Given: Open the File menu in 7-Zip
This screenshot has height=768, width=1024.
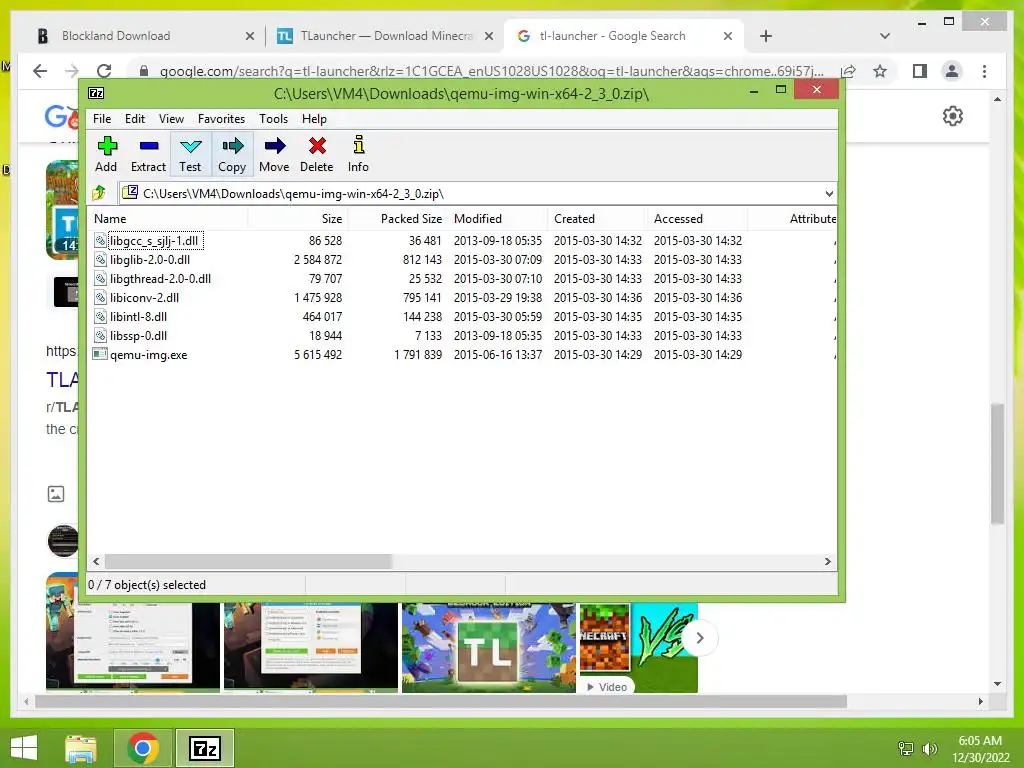Looking at the screenshot, I should [102, 119].
